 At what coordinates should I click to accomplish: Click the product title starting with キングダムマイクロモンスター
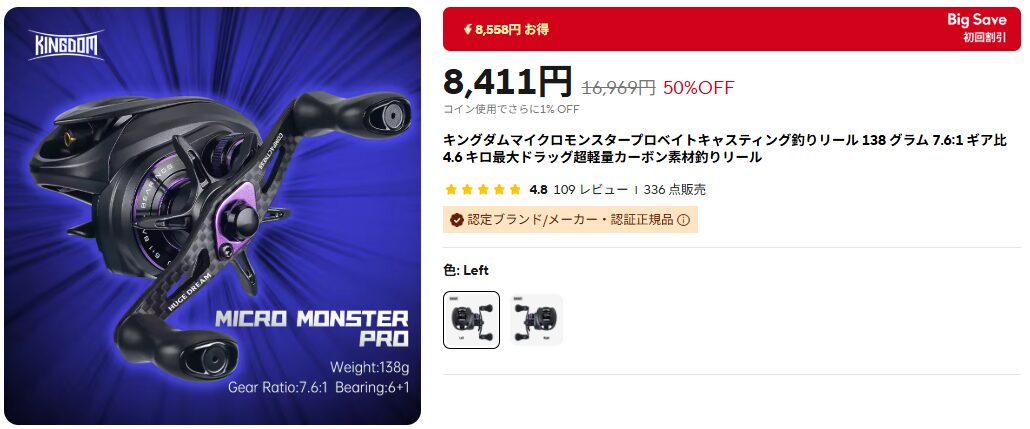point(725,148)
